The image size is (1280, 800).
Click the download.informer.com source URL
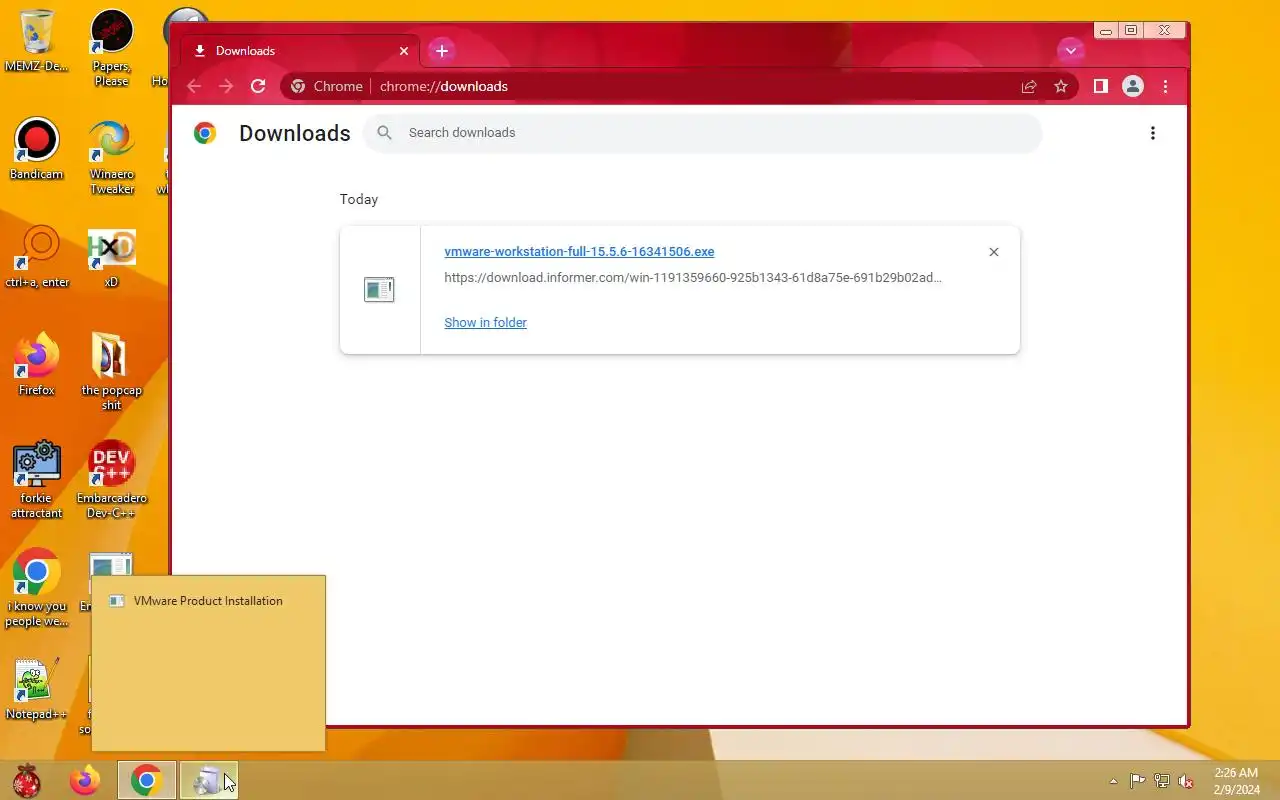[693, 277]
